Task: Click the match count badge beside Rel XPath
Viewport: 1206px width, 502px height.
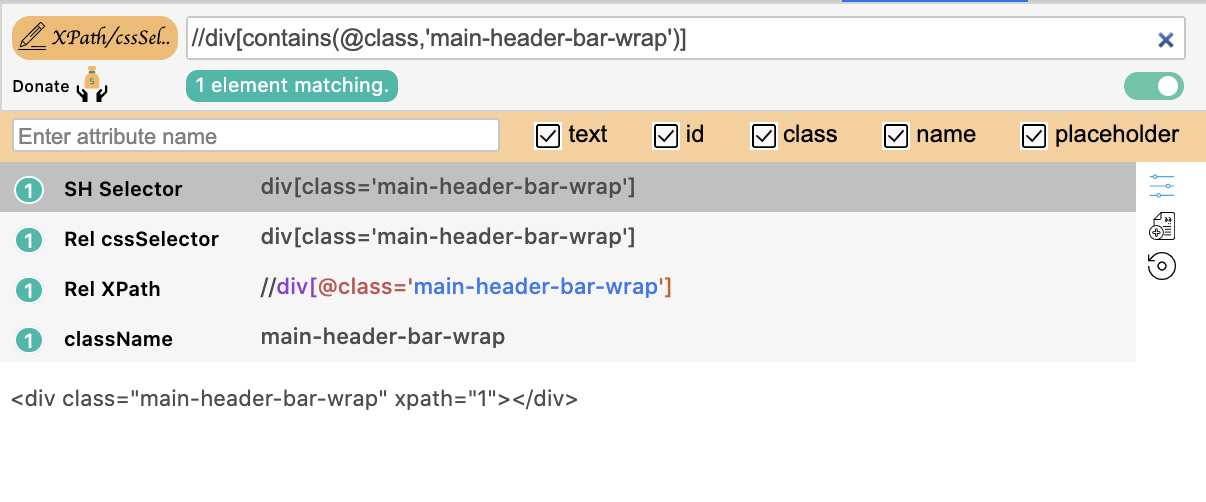Action: tap(30, 289)
